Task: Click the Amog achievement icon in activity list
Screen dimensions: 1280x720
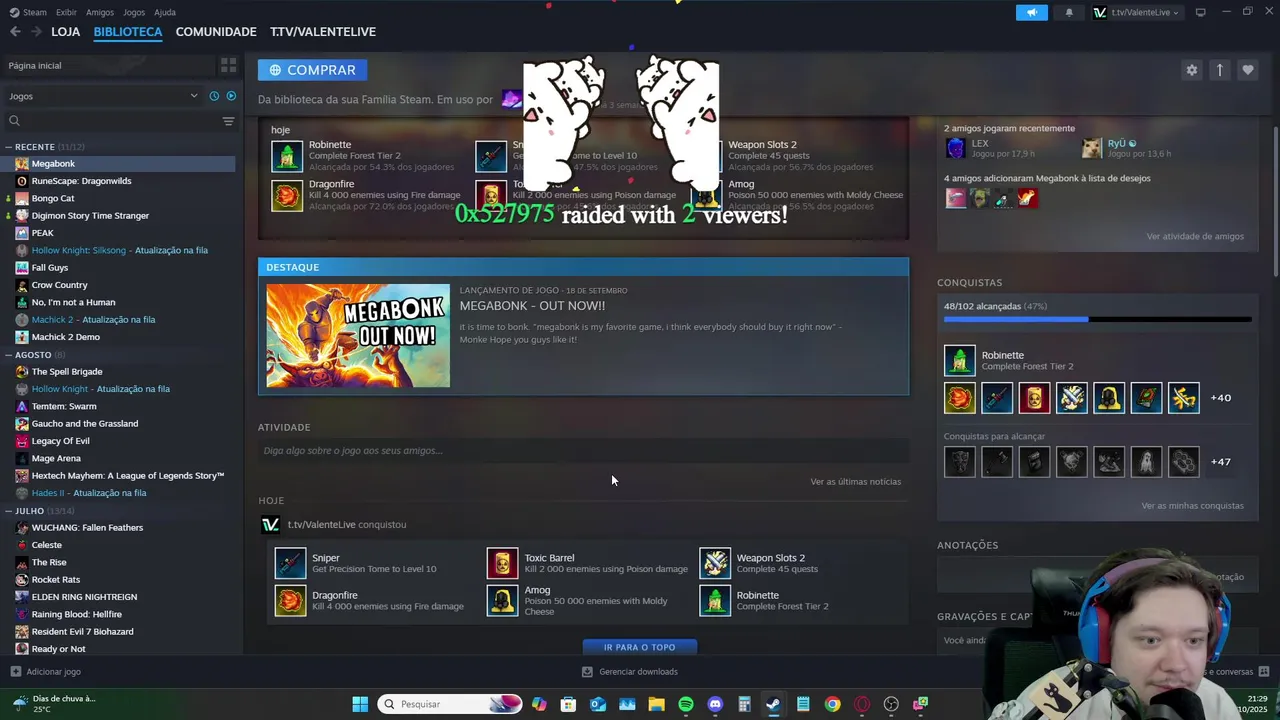Action: pyautogui.click(x=502, y=600)
